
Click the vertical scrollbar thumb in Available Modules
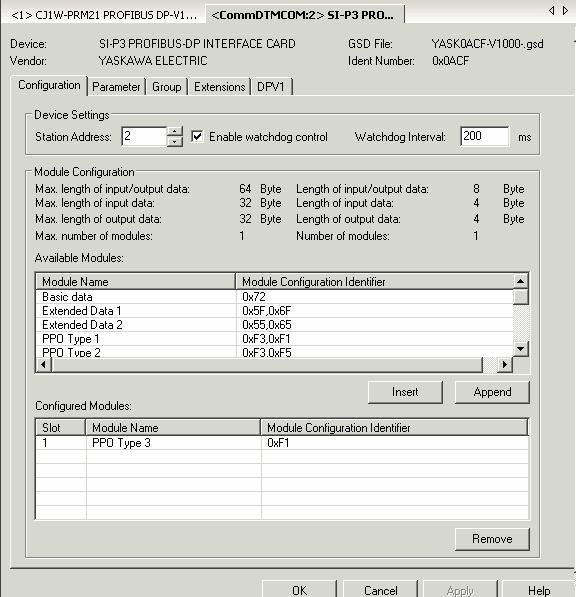pyautogui.click(x=520, y=297)
